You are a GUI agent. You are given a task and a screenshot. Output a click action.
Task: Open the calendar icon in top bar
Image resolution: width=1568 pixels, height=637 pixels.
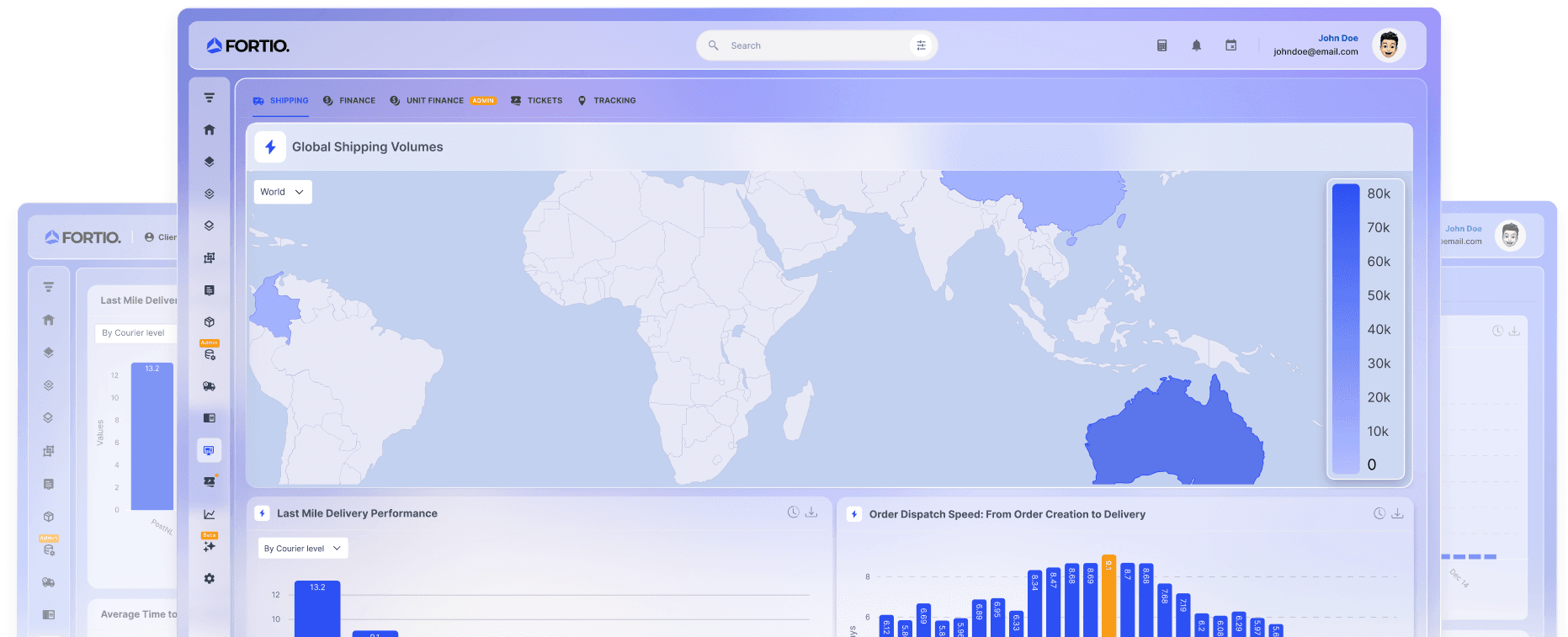[1231, 45]
